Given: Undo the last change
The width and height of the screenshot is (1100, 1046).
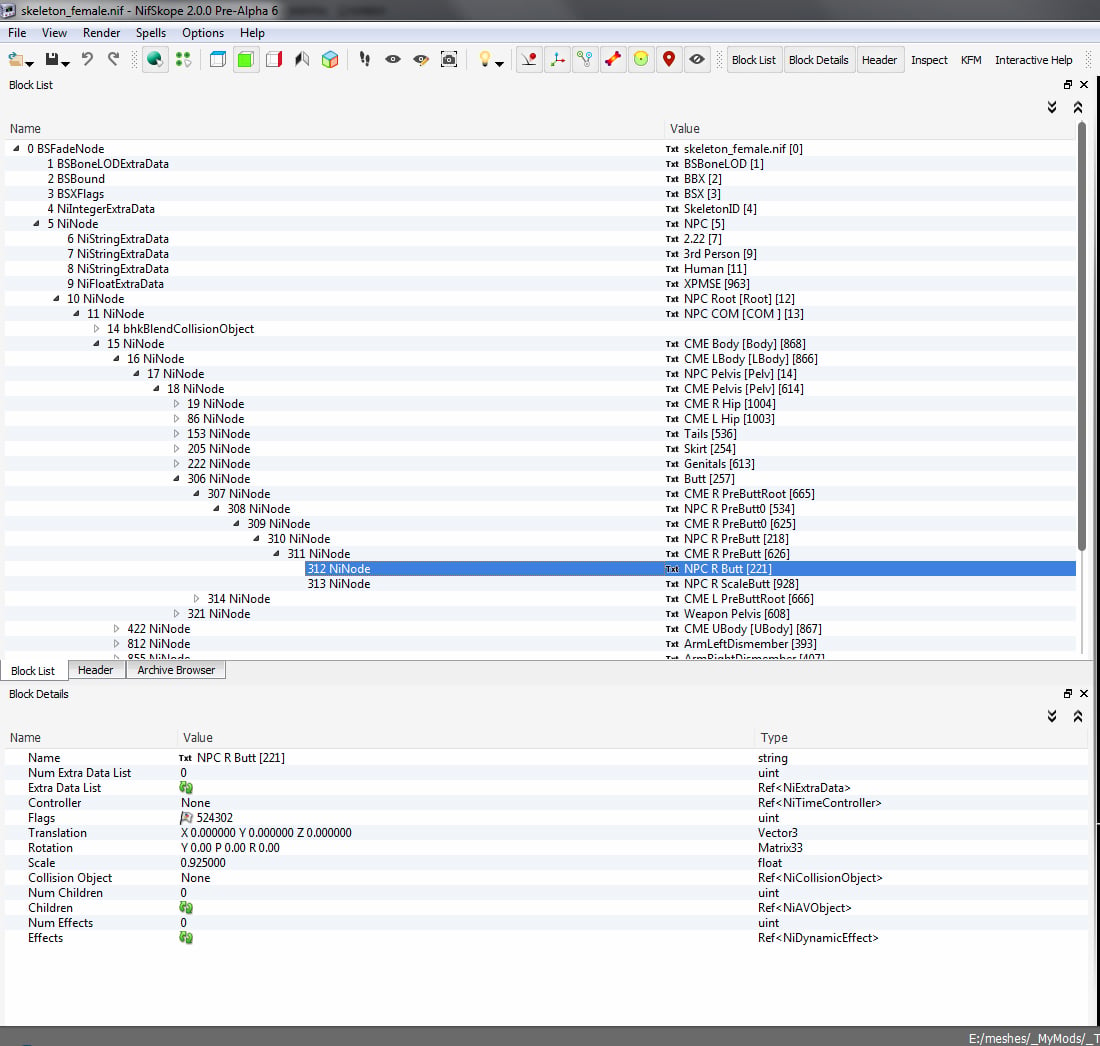Looking at the screenshot, I should pyautogui.click(x=87, y=60).
